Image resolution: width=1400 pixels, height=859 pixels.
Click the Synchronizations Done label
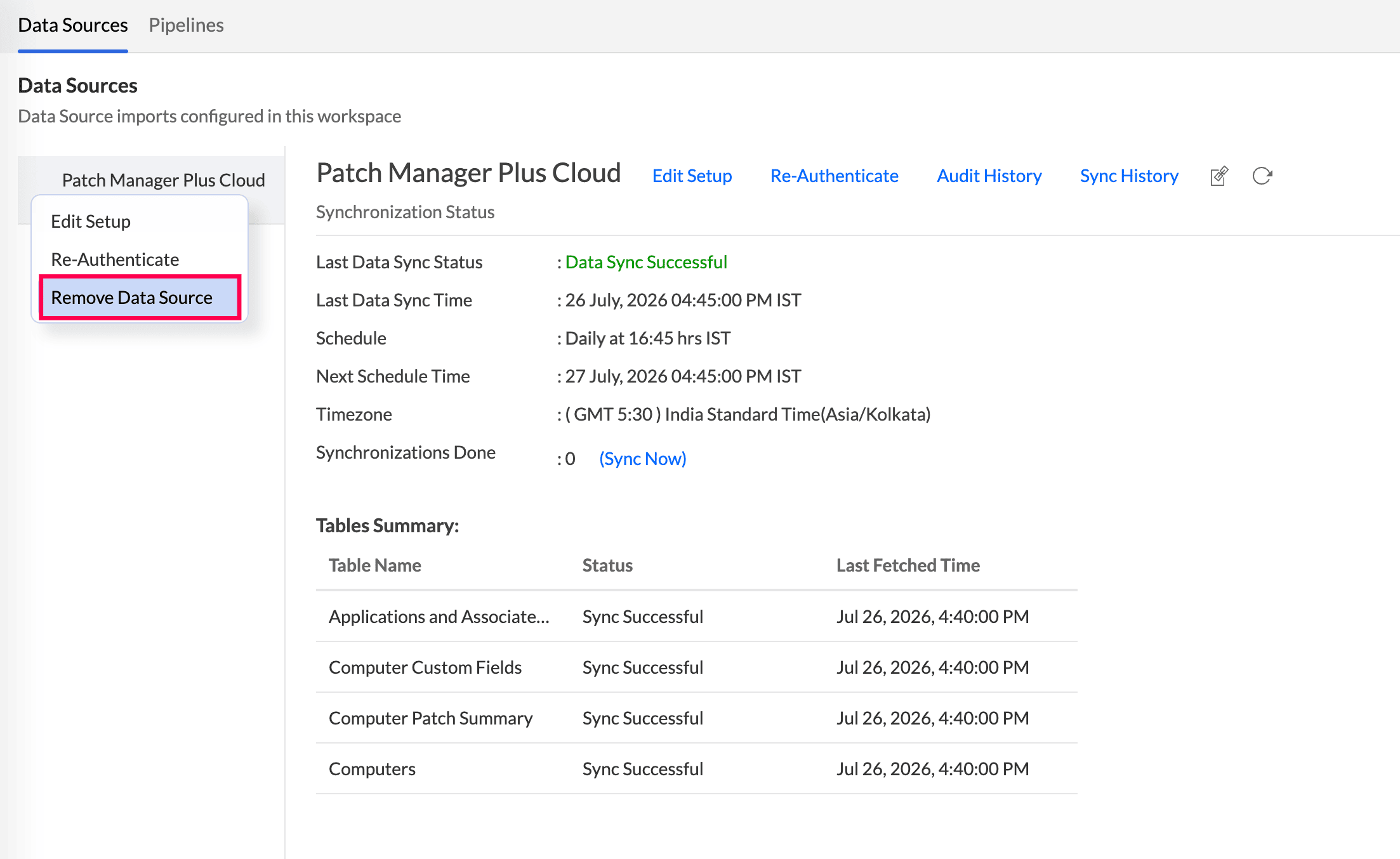tap(406, 452)
